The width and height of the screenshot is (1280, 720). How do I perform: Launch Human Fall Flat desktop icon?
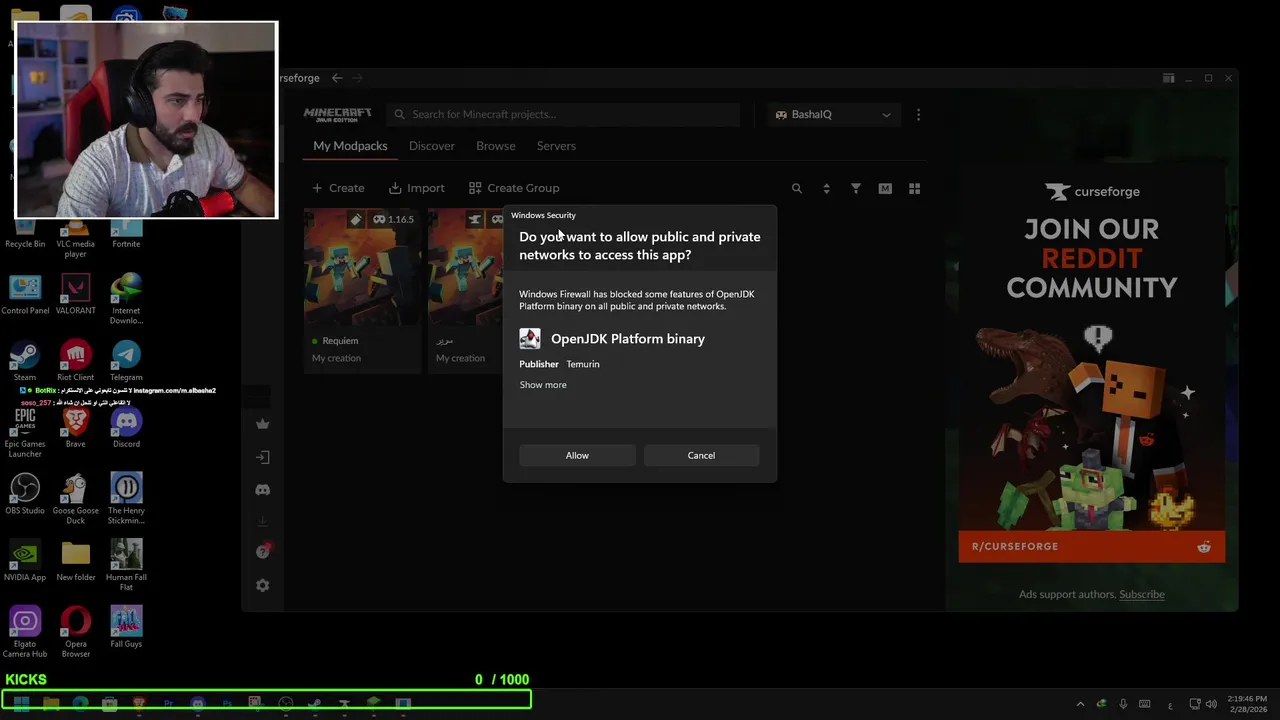(126, 565)
